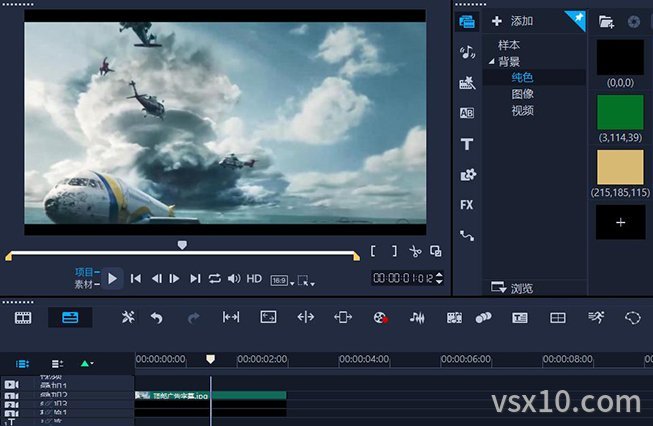The width and height of the screenshot is (653, 426).
Task: Click the blue pin icon beside 添加
Action: click(577, 20)
